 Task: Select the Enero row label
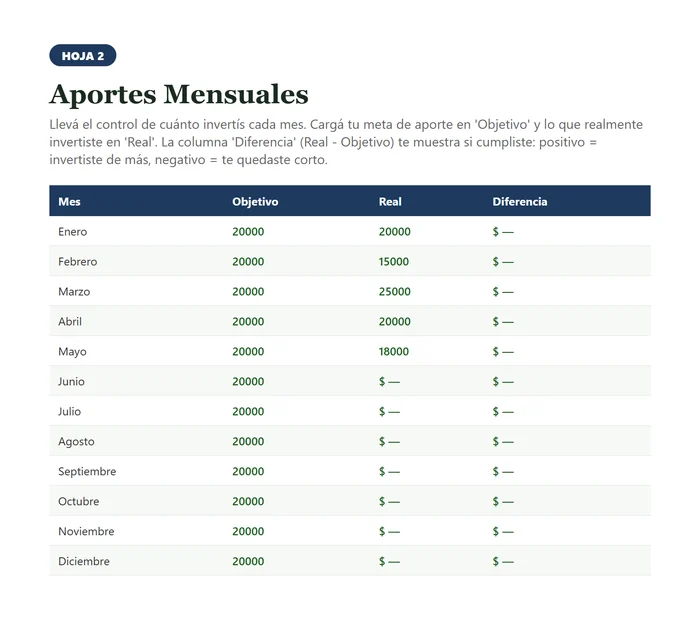pos(72,232)
